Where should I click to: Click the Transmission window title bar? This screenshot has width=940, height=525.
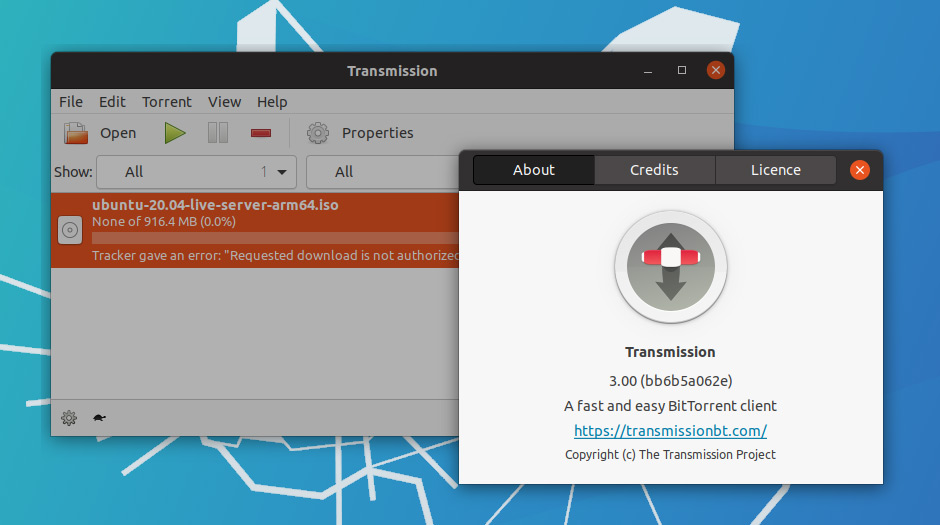point(392,71)
